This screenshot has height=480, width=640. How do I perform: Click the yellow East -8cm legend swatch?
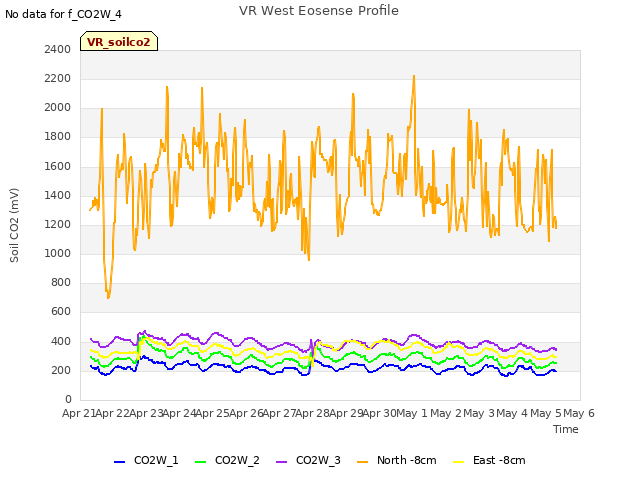pyautogui.click(x=458, y=462)
